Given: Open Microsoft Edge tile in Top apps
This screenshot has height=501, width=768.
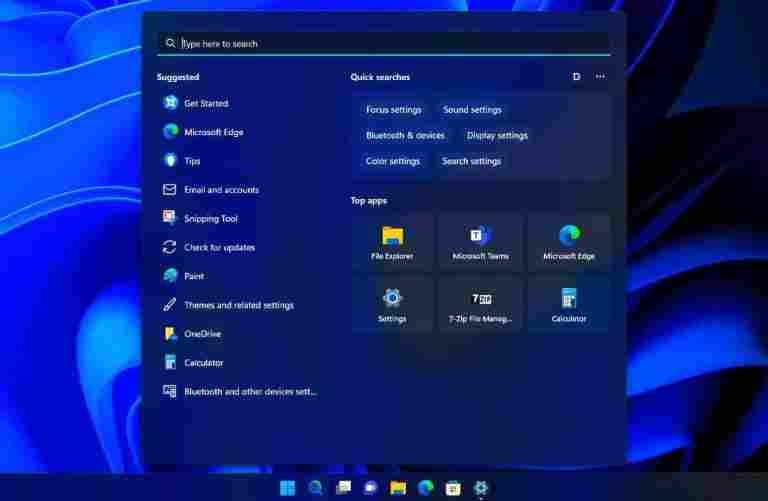Looking at the screenshot, I should click(569, 243).
